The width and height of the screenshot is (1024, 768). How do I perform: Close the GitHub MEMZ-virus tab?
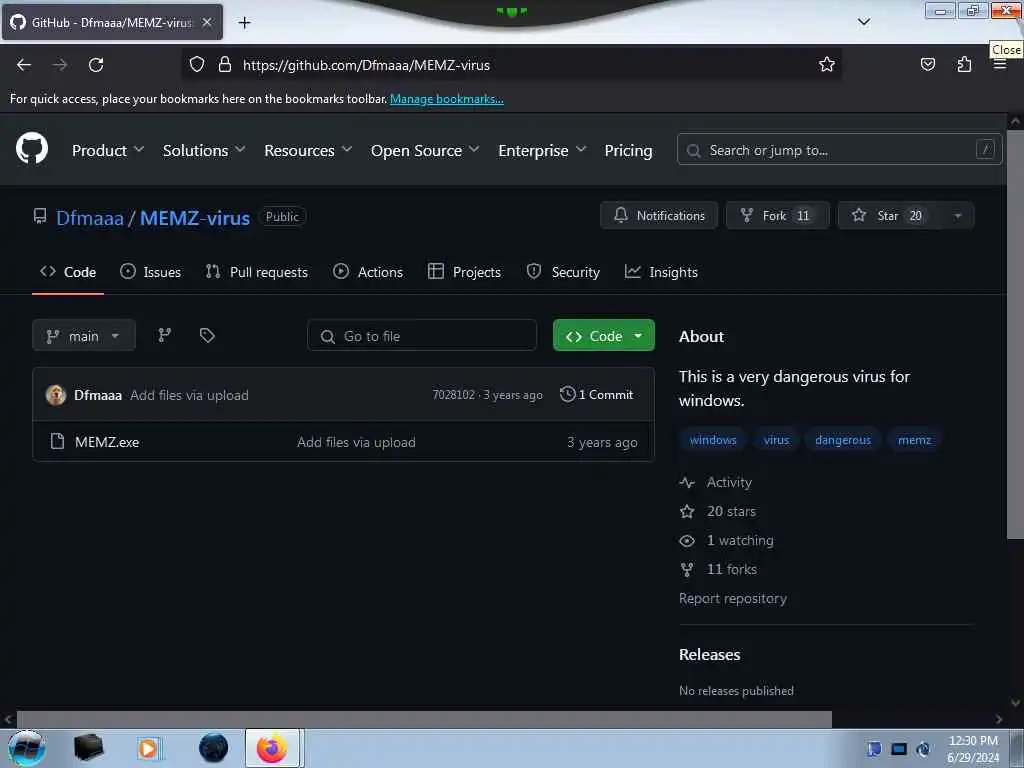[x=207, y=22]
